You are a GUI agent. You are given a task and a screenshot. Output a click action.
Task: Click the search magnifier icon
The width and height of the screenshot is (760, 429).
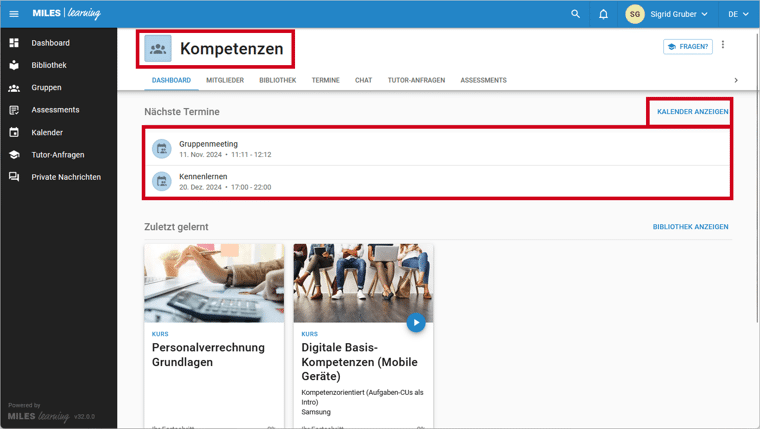point(575,14)
